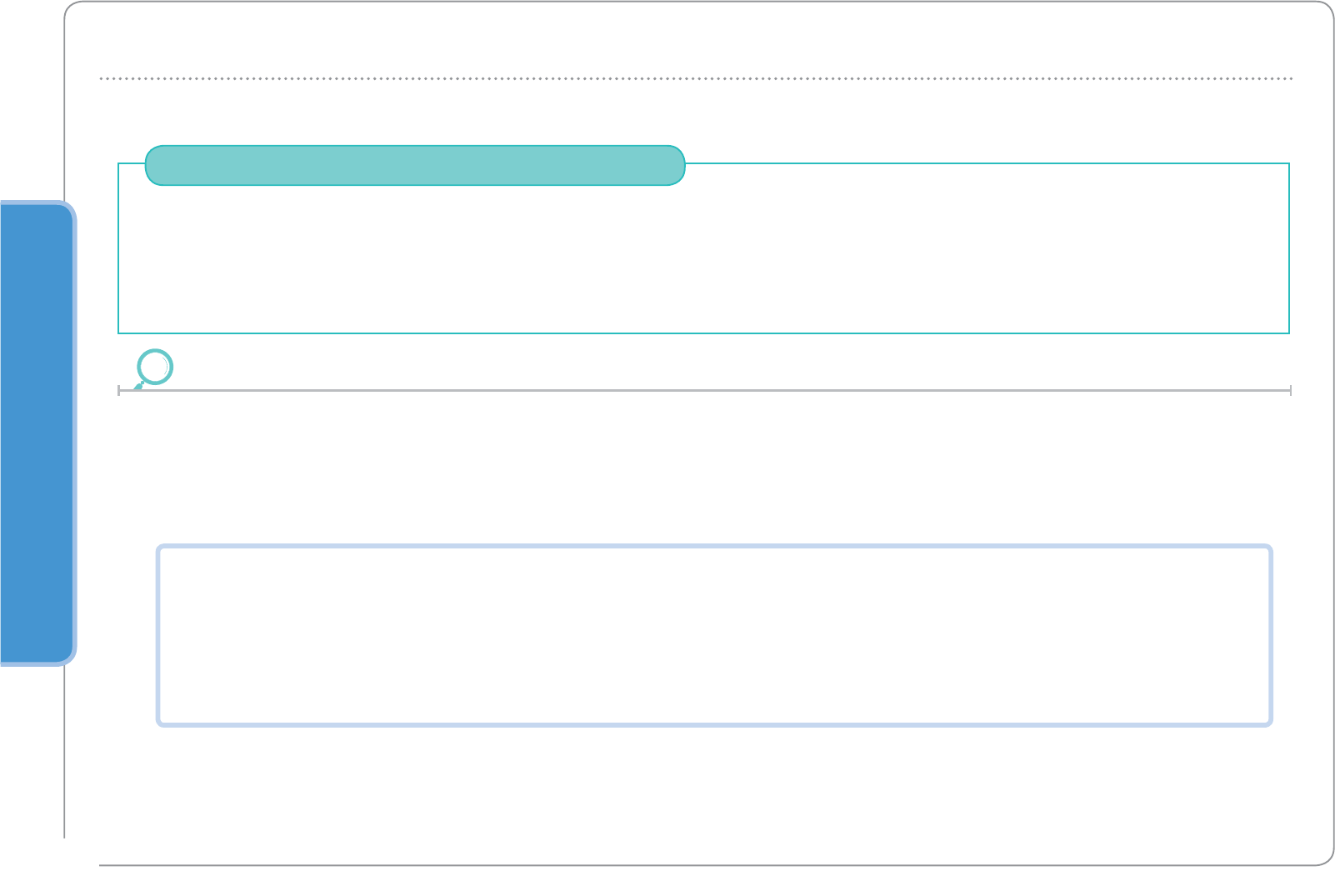
Task: Click blank header area above dotted line
Action: tap(696, 42)
